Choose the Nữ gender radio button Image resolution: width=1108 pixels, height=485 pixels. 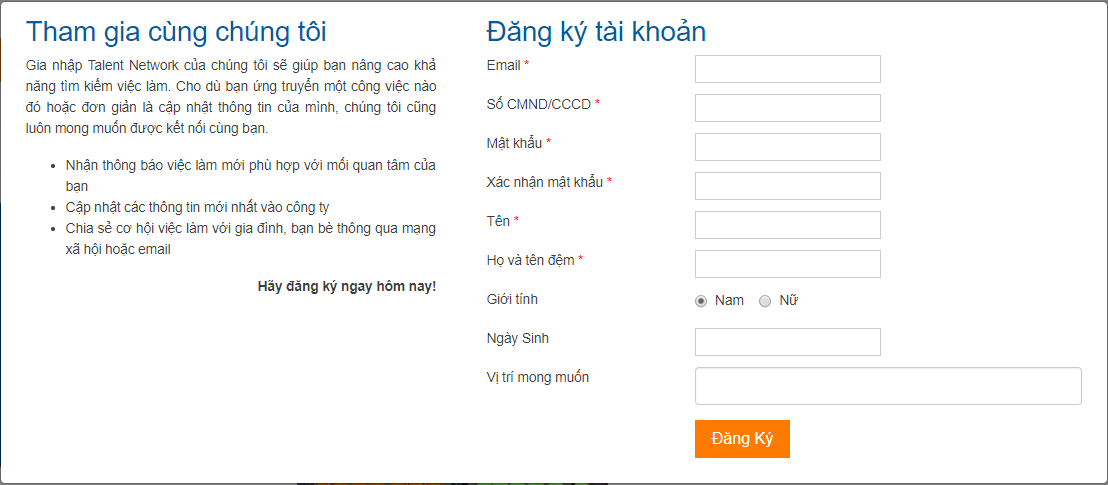(x=765, y=301)
